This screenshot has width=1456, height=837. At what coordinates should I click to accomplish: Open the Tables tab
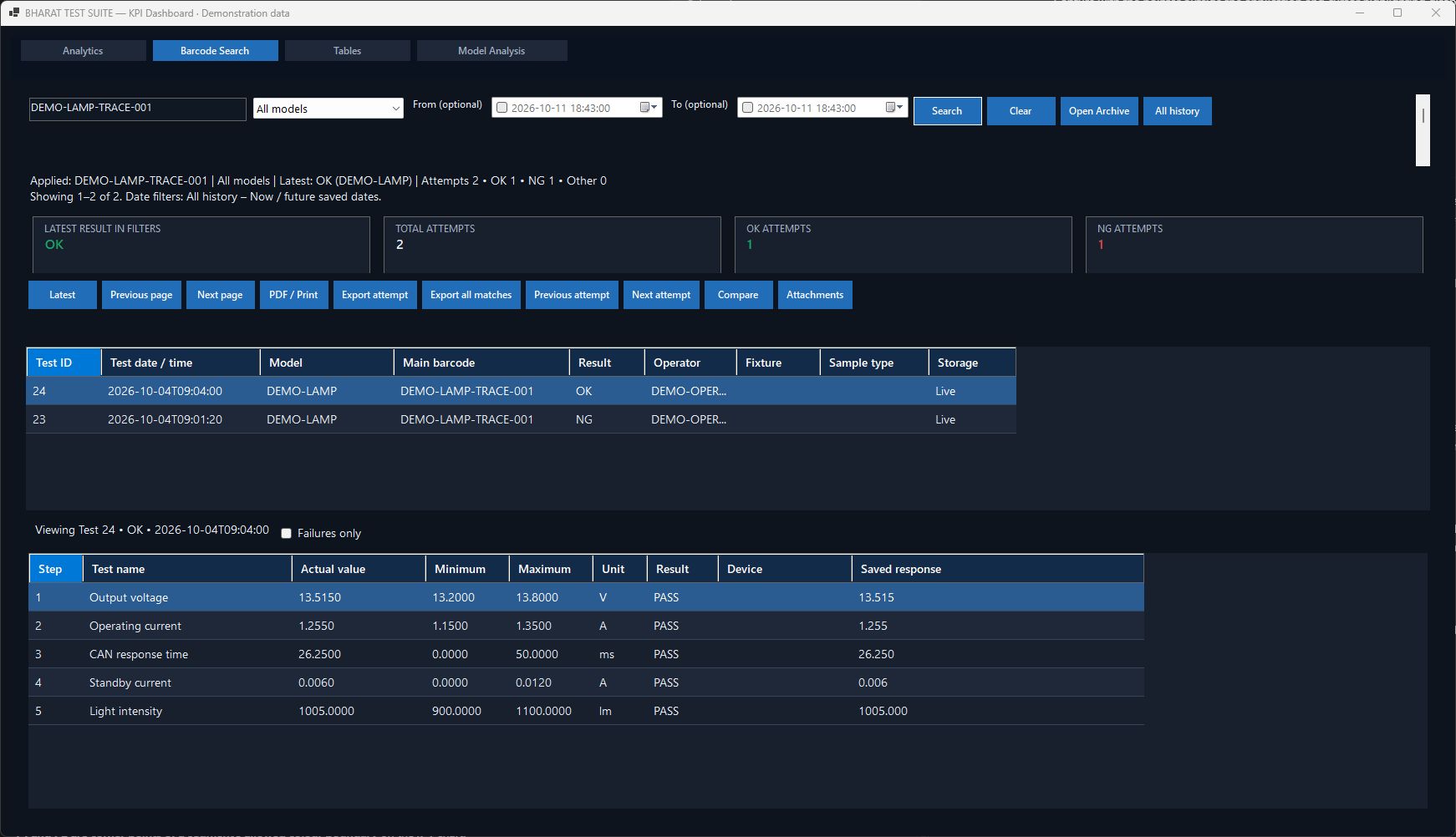click(x=347, y=51)
